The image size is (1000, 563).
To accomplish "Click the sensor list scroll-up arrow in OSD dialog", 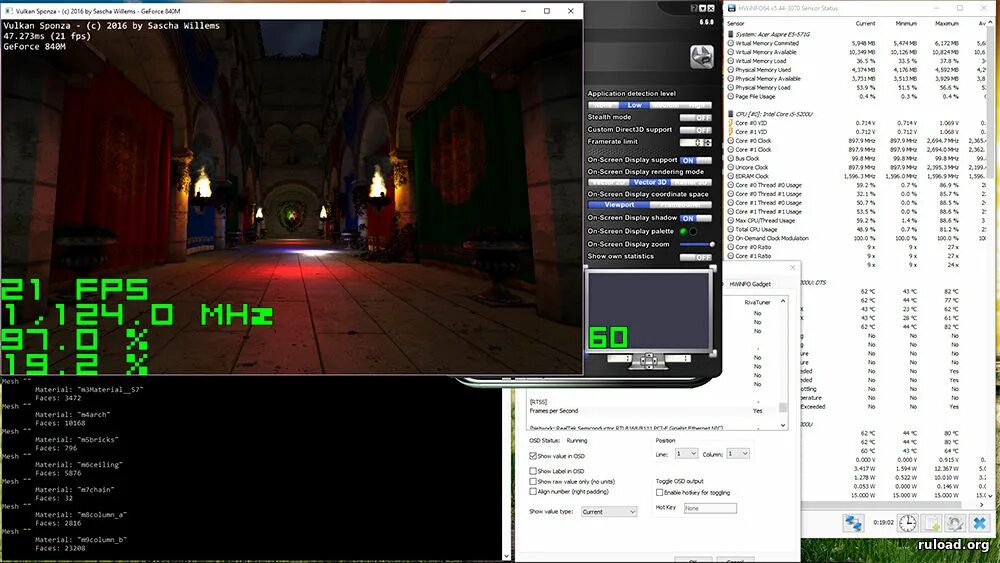I will [783, 300].
